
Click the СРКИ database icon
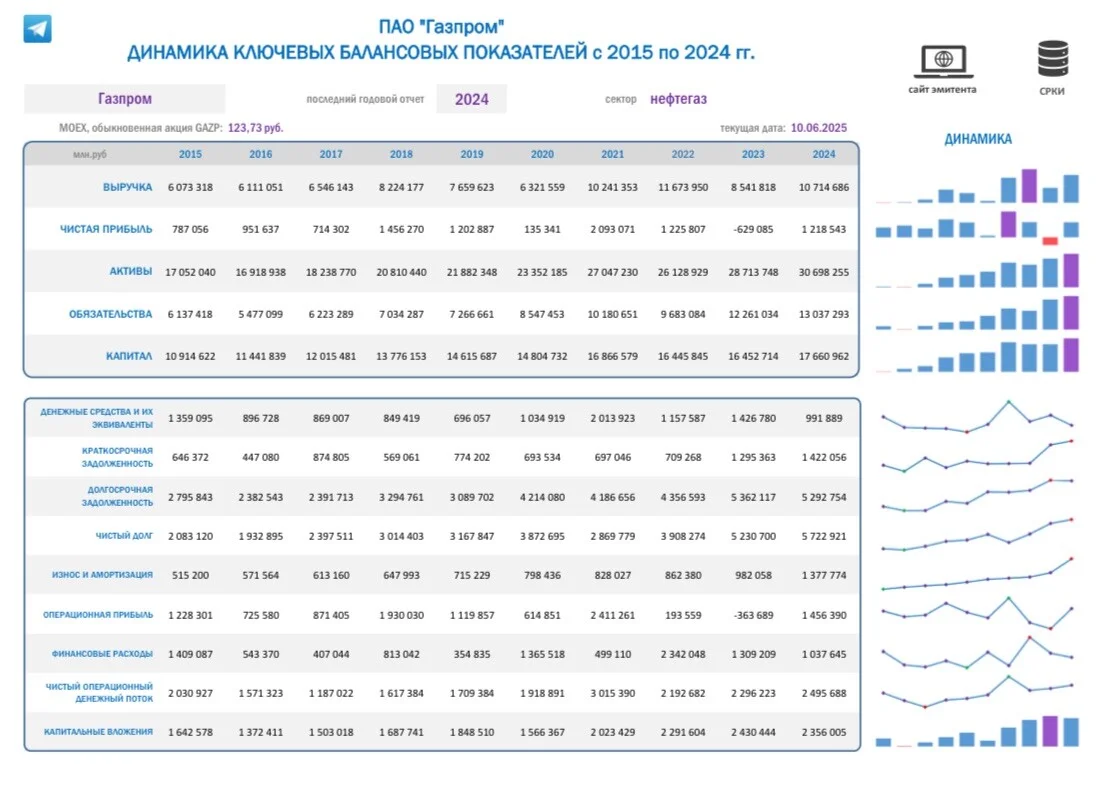click(1053, 58)
